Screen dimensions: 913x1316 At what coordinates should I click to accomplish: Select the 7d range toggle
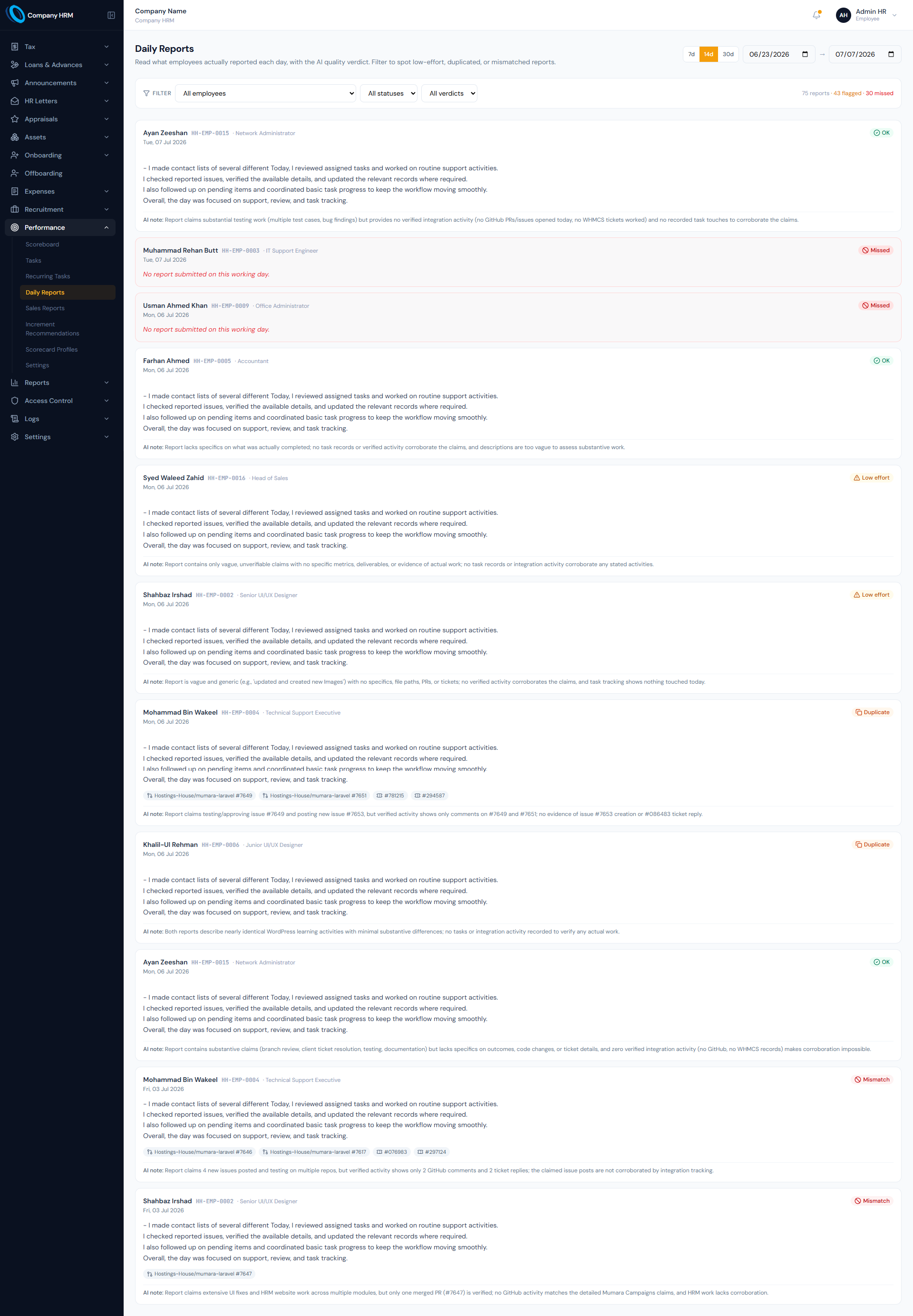pos(691,54)
